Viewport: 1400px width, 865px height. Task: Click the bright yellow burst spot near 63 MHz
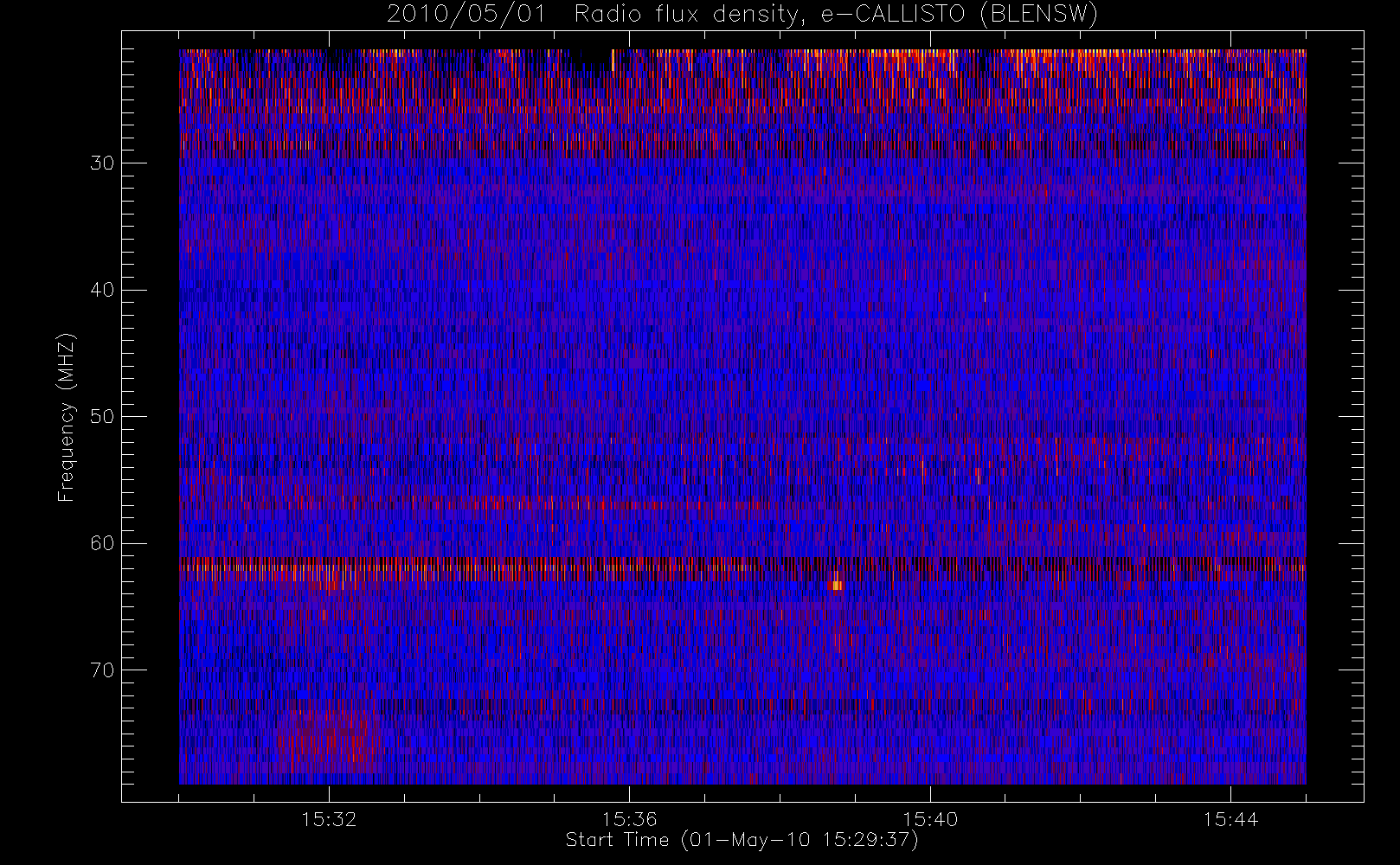[x=836, y=585]
